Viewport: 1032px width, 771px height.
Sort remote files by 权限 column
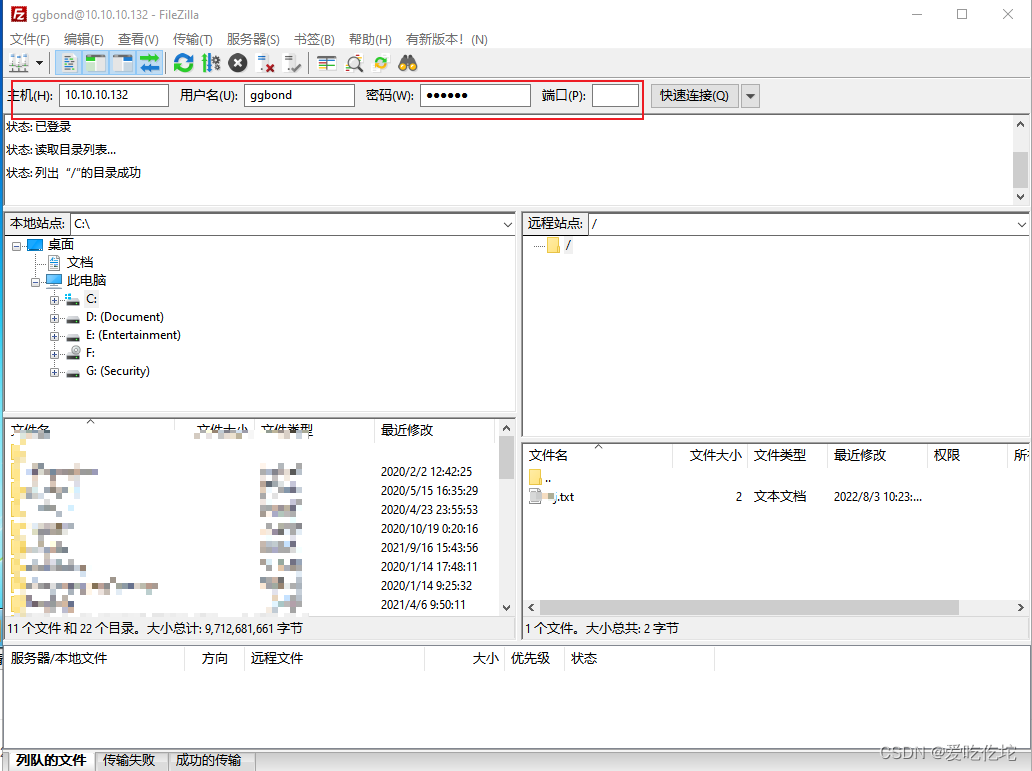coord(968,456)
